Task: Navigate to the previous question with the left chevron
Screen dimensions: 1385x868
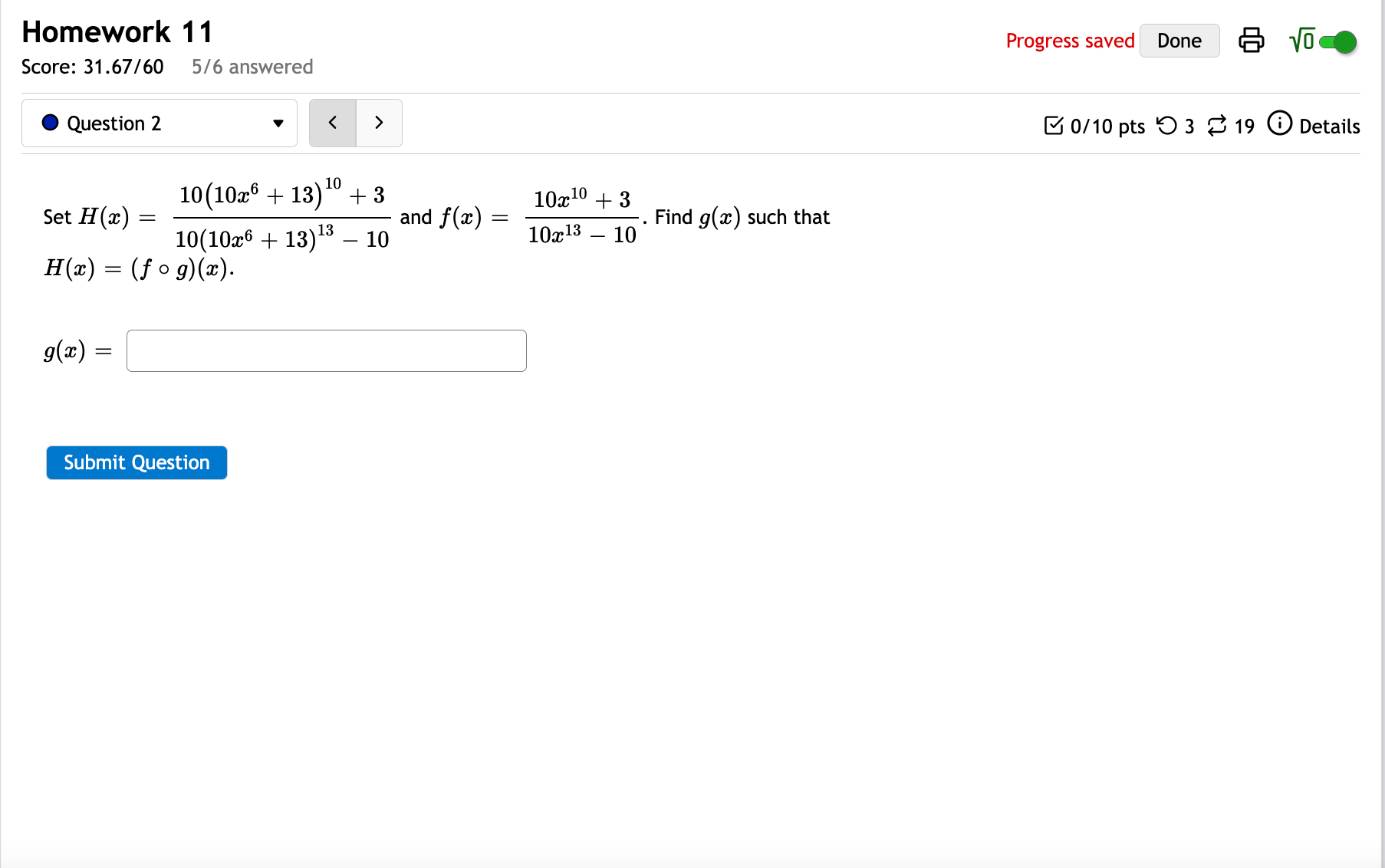Action: point(332,123)
